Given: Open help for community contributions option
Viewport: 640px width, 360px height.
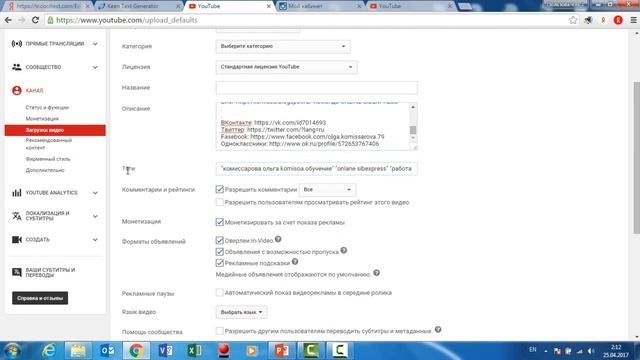Looking at the screenshot, I should point(438,329).
